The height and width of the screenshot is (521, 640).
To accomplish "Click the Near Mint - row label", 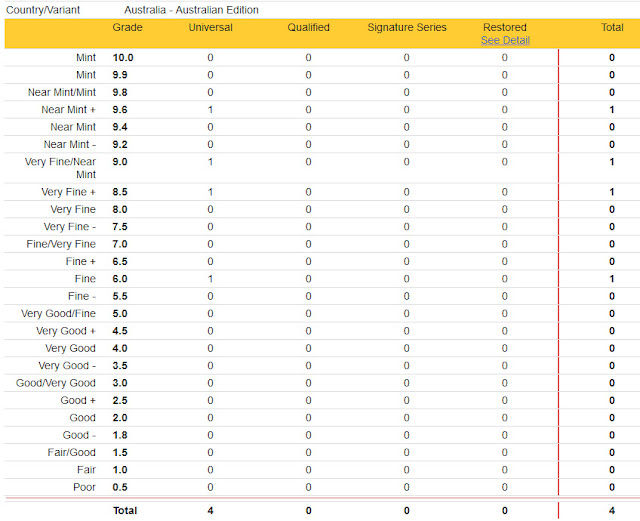I will point(70,145).
